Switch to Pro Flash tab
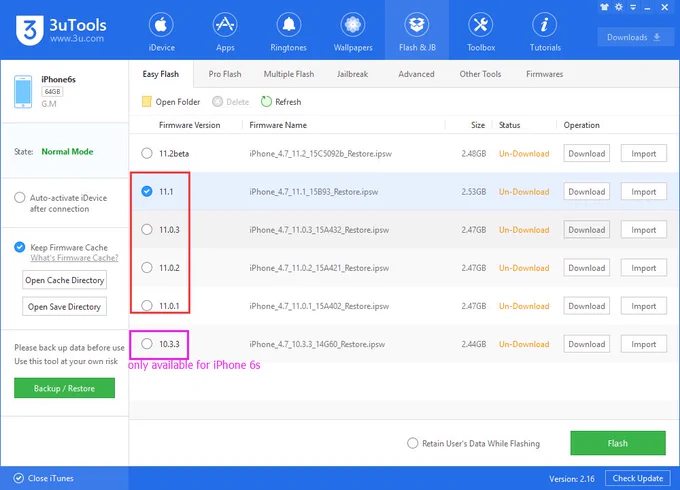Viewport: 680px width, 490px height. coord(225,74)
